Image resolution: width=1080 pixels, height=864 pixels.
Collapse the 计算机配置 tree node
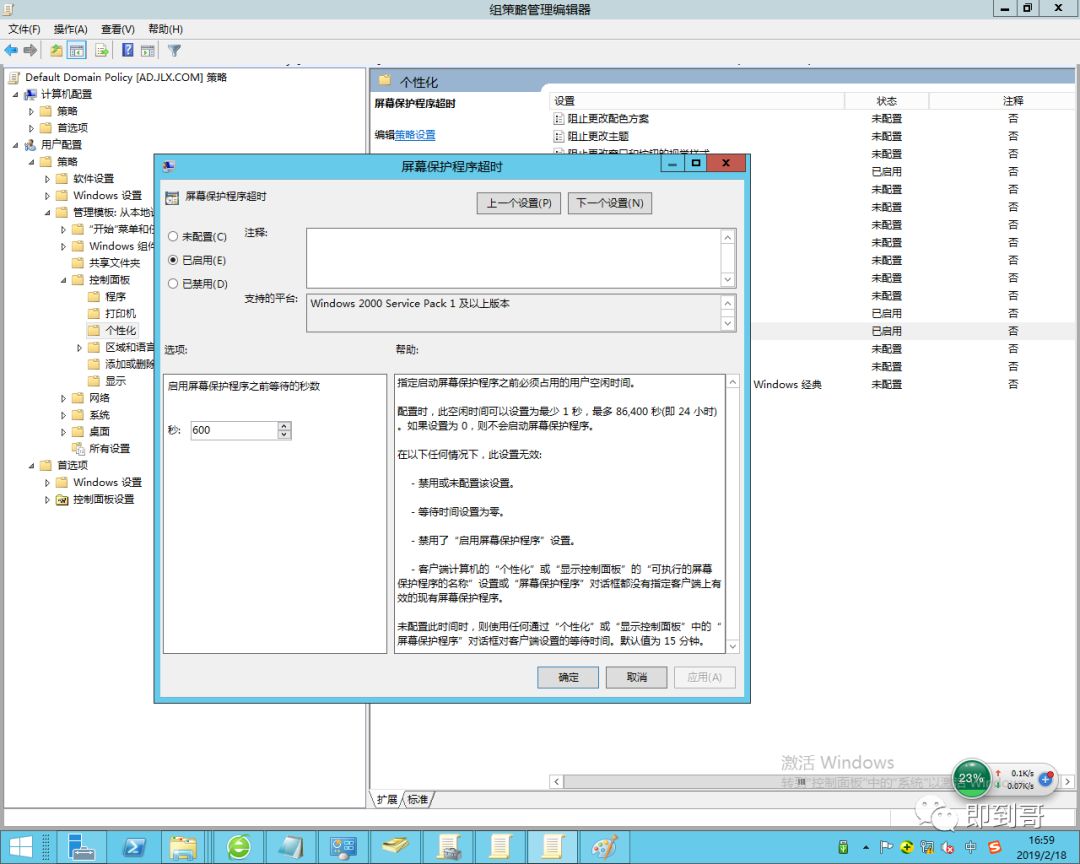(15, 94)
